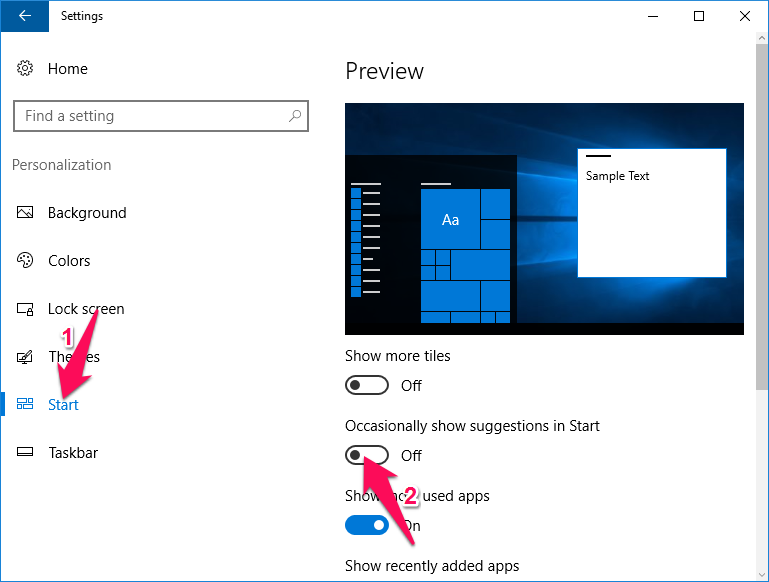Enable the Show more tiles switch
Image resolution: width=769 pixels, height=582 pixels.
coord(366,385)
